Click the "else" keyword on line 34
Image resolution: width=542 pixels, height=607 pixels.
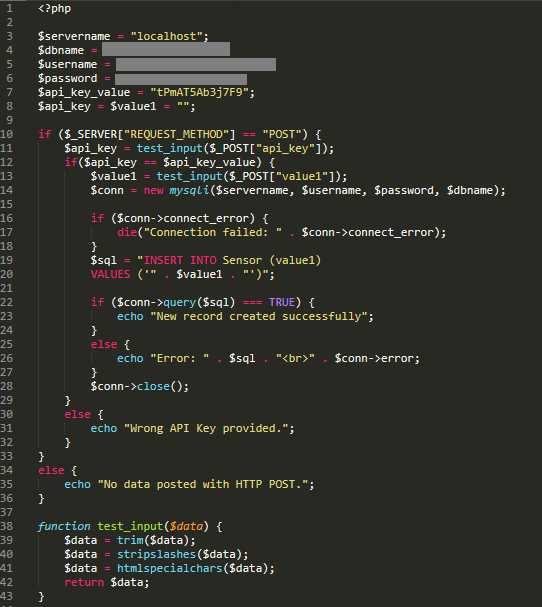[x=51, y=470]
